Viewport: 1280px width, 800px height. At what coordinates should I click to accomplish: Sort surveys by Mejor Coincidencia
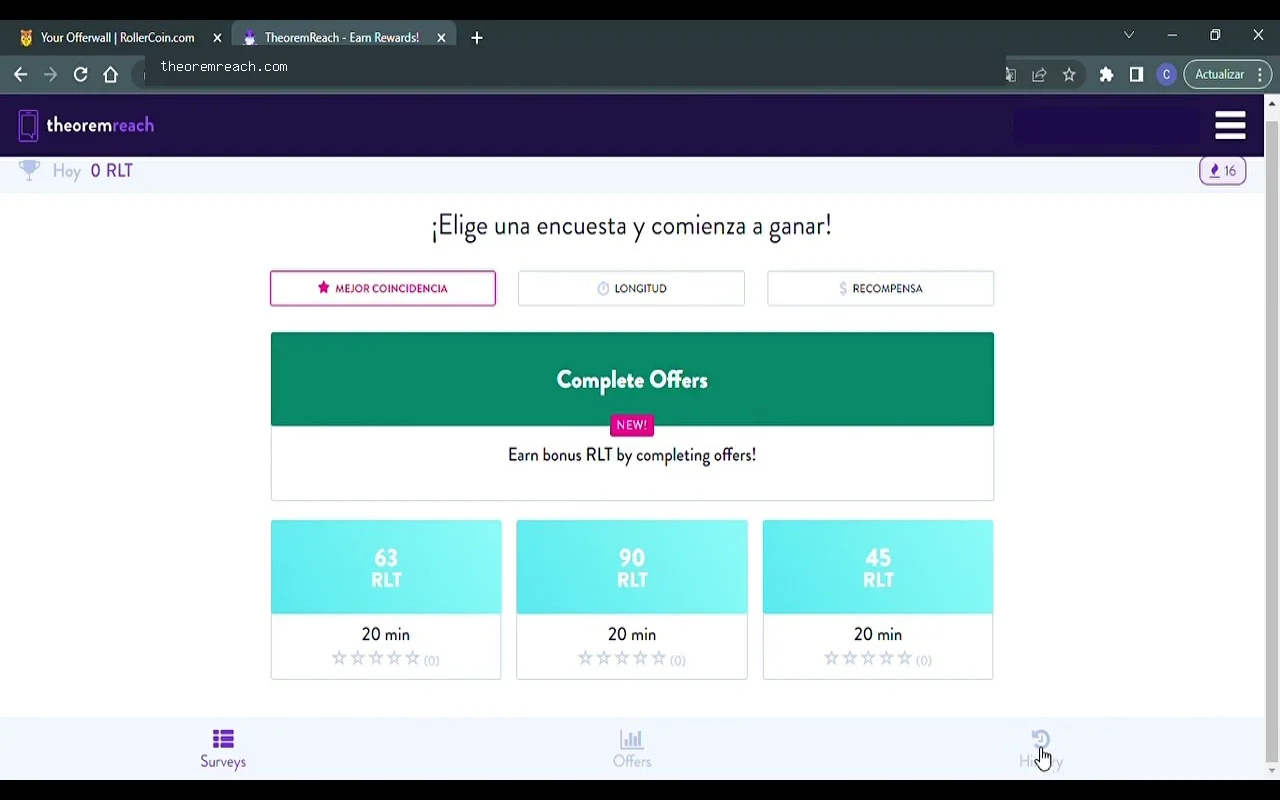click(383, 288)
